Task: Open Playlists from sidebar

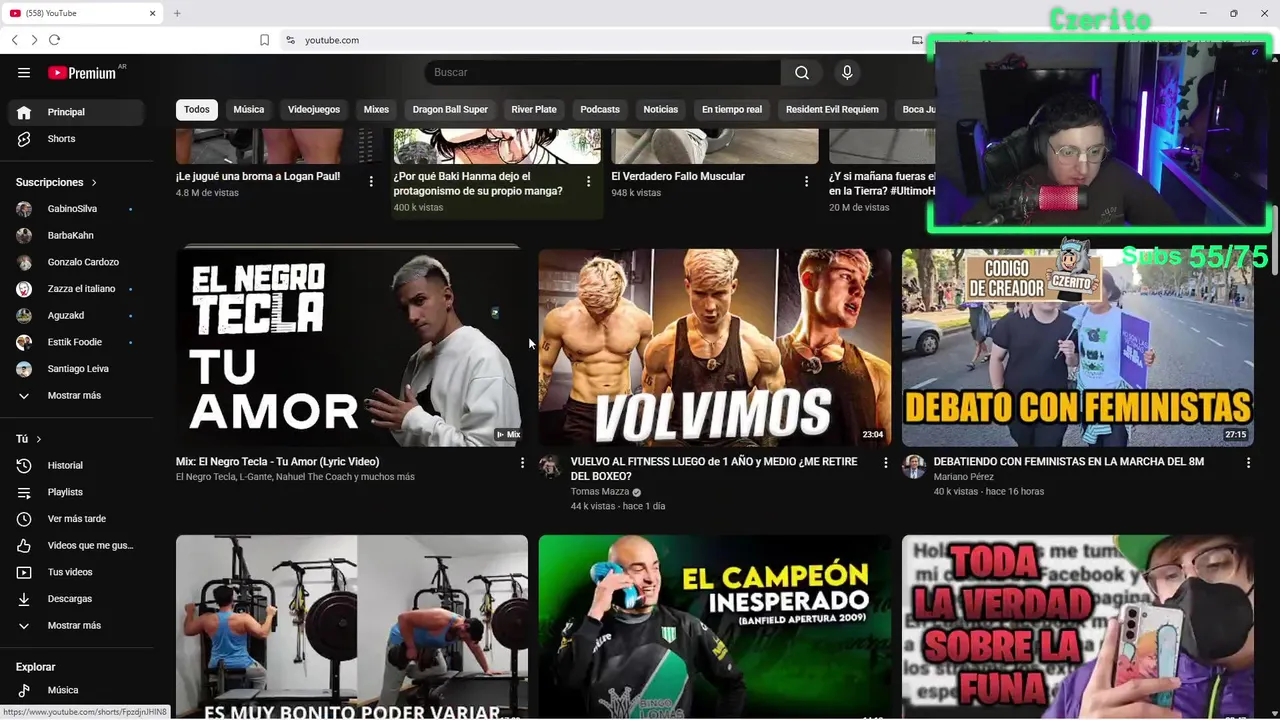Action: pos(75,492)
